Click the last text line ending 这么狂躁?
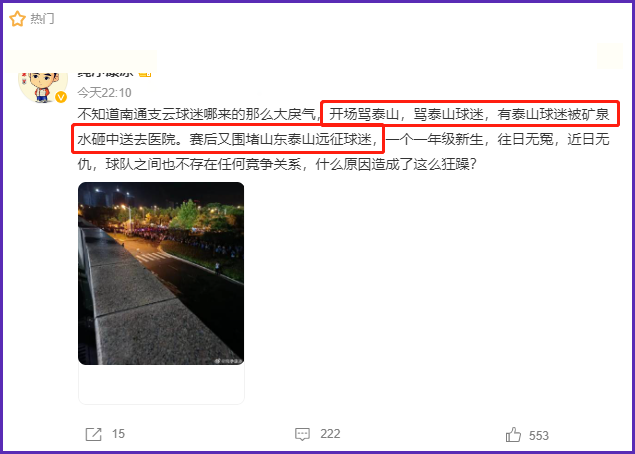The height and width of the screenshot is (454, 635). [277, 164]
